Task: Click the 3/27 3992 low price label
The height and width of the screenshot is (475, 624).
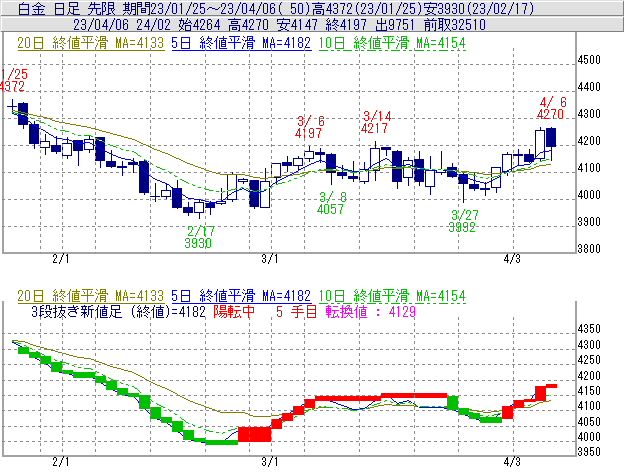Action: (462, 221)
